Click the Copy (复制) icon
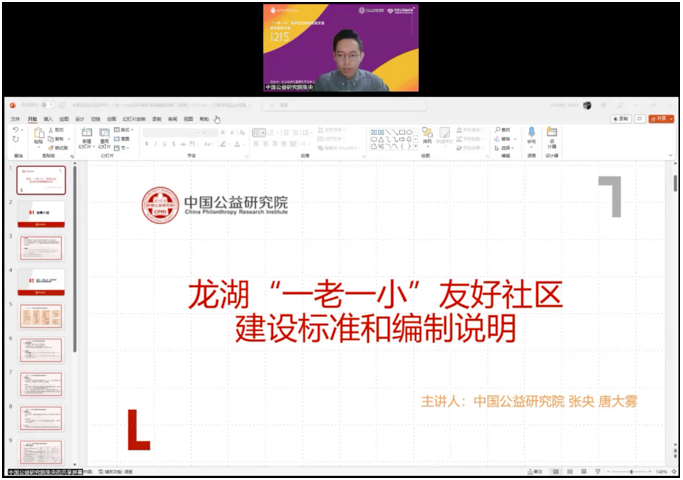Image resolution: width=683 pixels, height=480 pixels. pos(51,139)
